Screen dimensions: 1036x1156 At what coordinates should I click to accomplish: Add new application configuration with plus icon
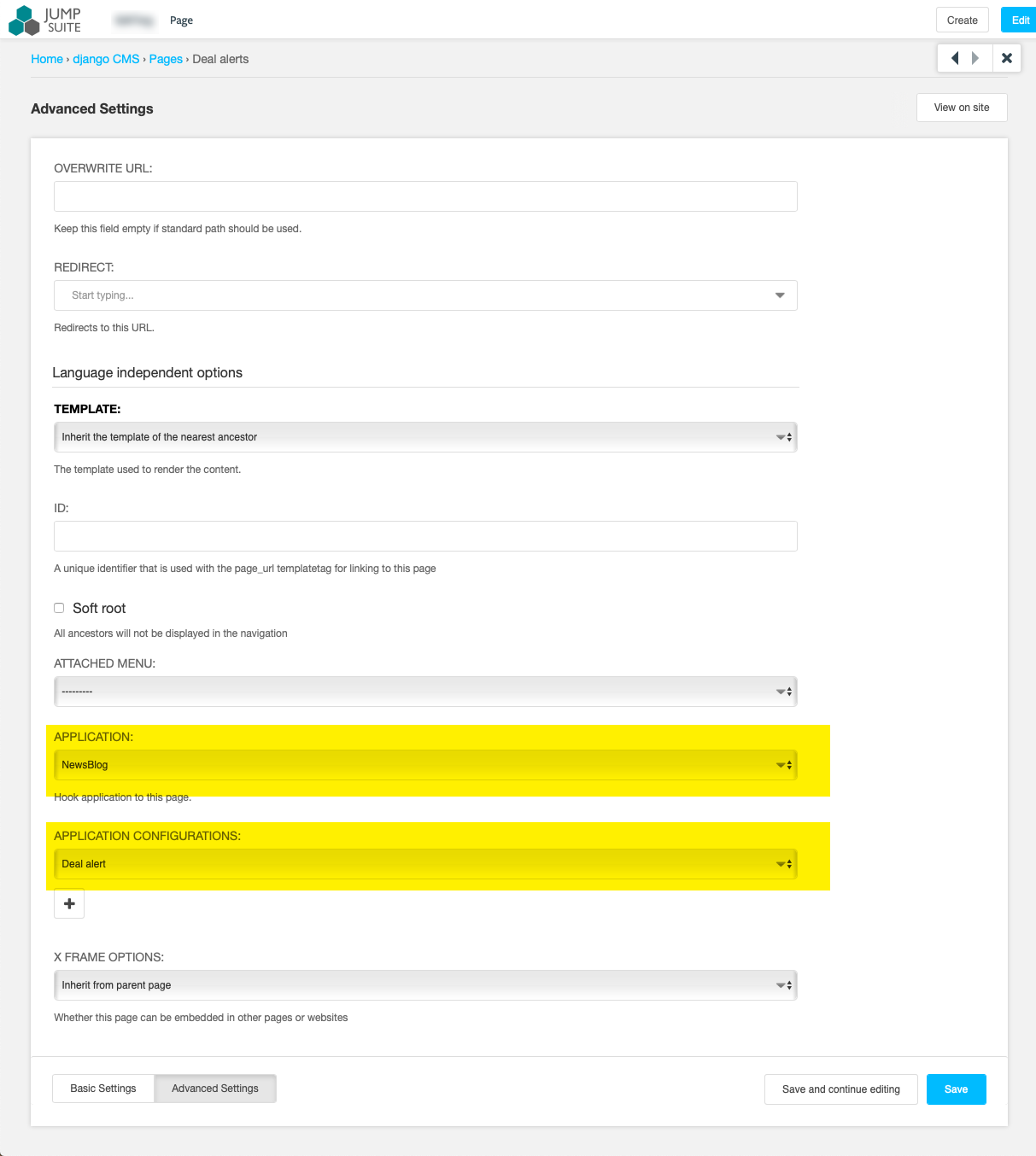coord(69,903)
